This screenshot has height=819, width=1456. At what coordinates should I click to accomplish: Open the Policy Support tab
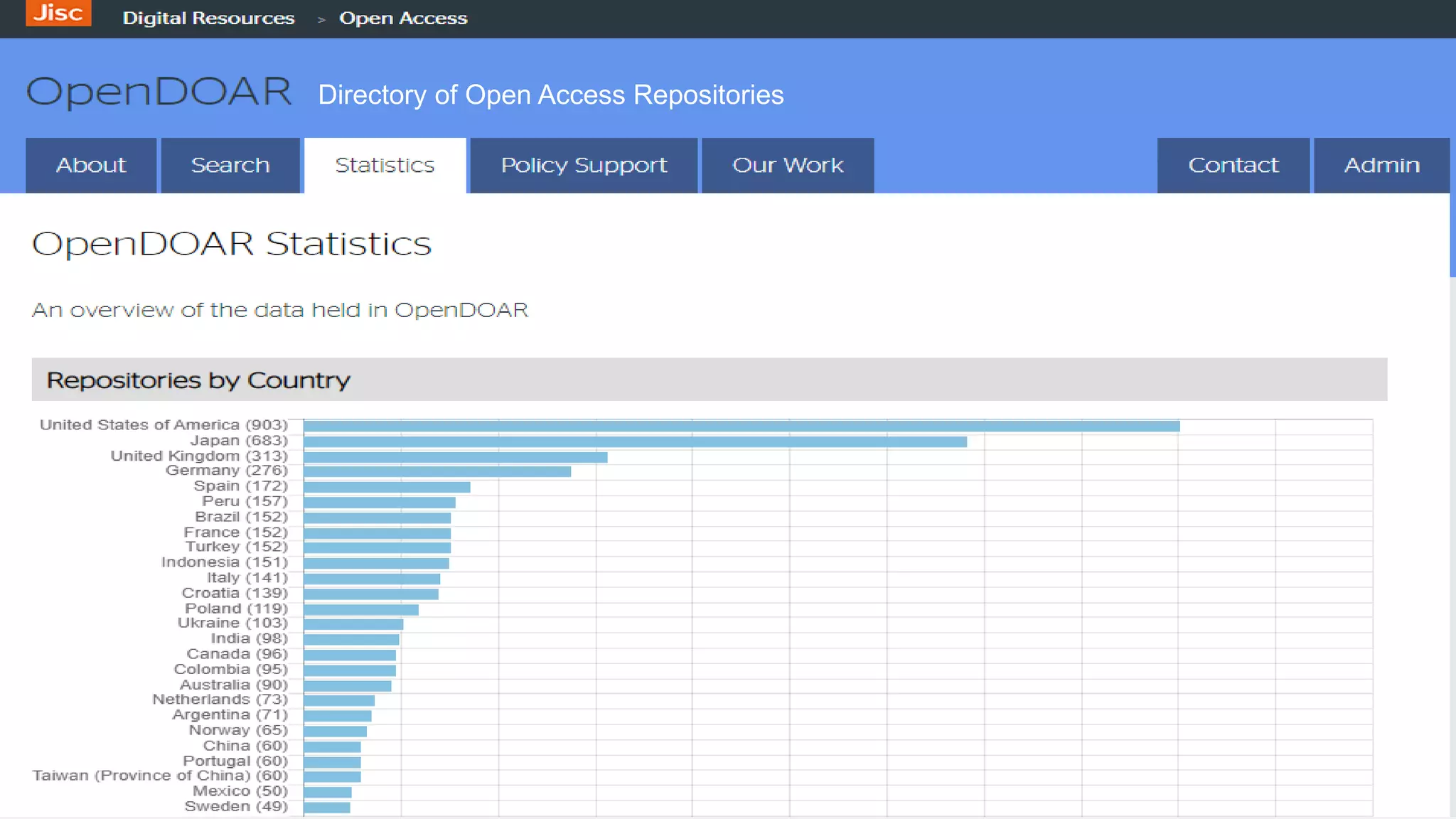coord(584,165)
